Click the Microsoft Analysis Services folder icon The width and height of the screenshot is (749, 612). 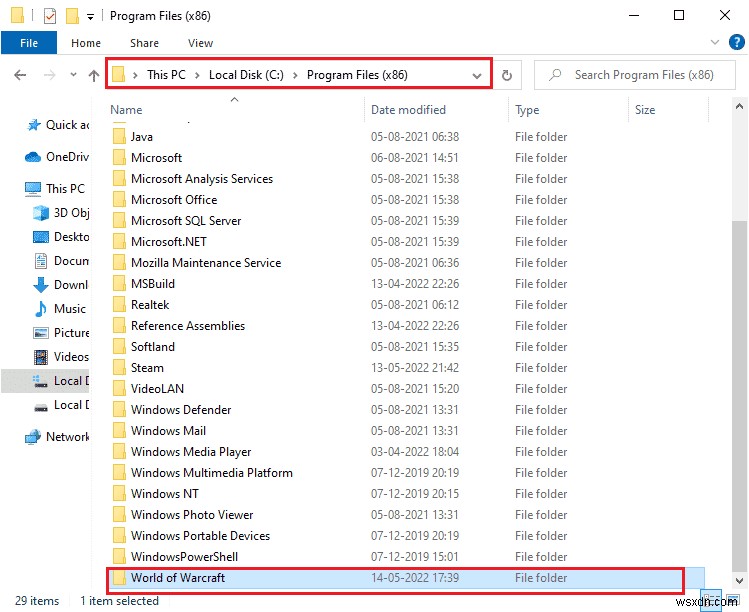tap(119, 179)
